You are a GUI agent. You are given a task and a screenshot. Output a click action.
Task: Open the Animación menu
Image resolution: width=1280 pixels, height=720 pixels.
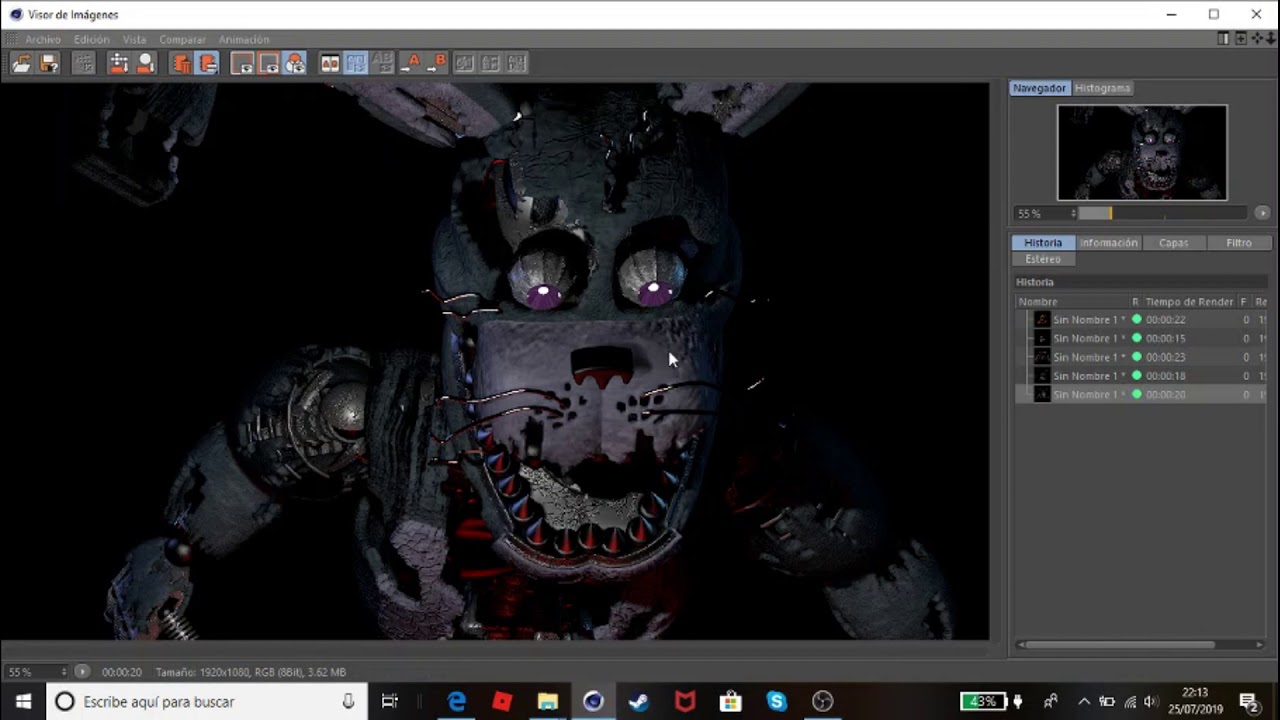click(x=244, y=39)
